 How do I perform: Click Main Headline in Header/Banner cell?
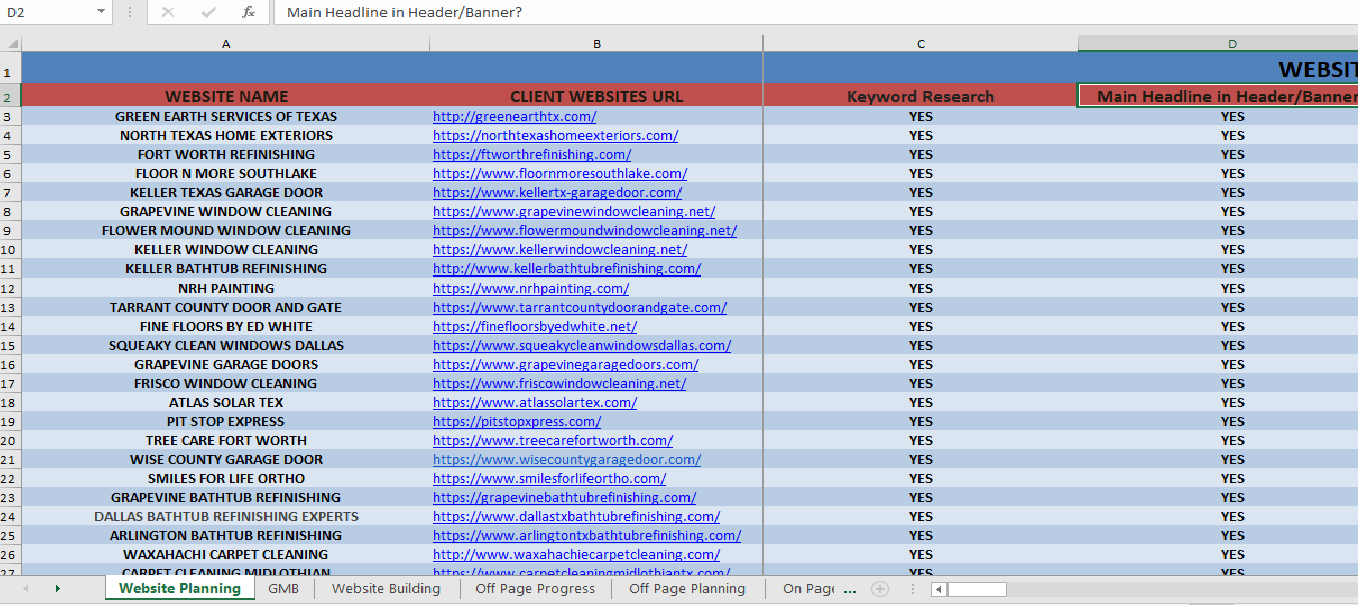click(1218, 96)
